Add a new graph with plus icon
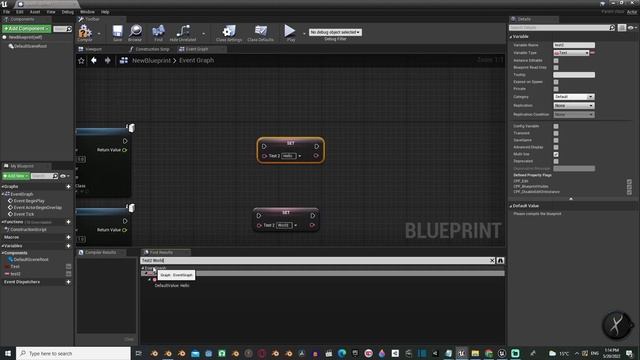This screenshot has width=640, height=360. (69, 187)
